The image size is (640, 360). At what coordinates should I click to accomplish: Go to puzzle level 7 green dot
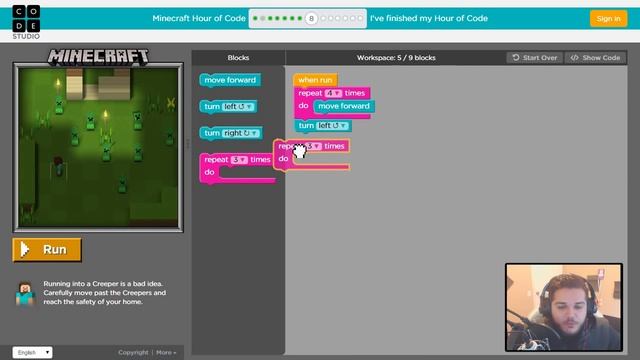300,18
